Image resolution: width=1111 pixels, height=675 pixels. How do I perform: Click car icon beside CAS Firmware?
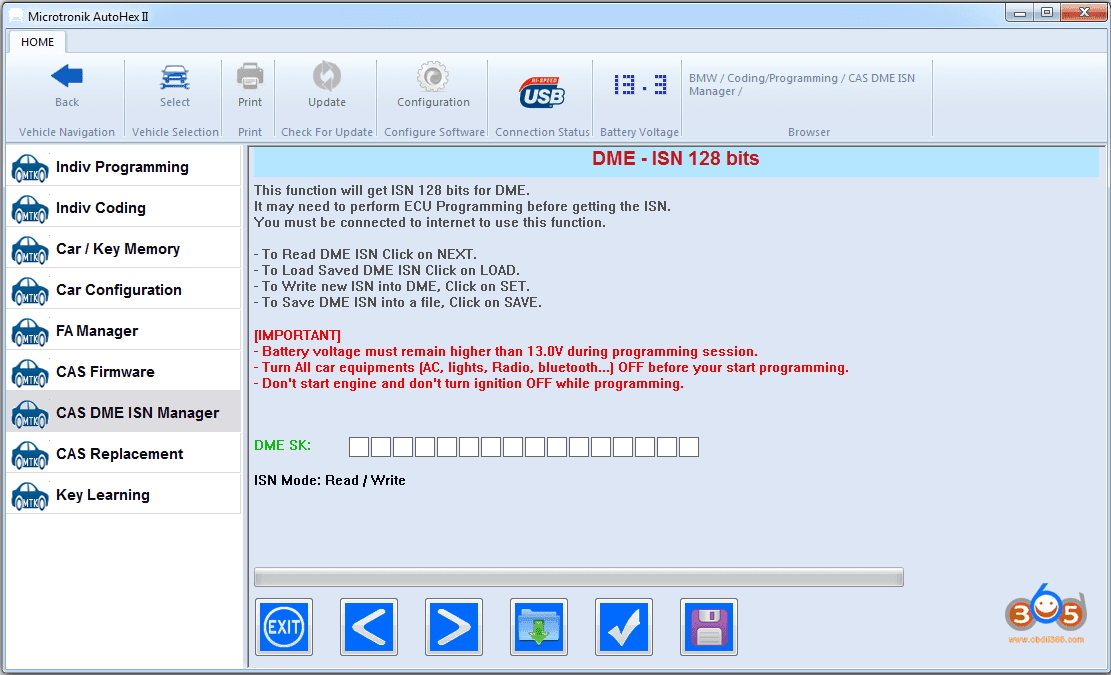point(30,373)
